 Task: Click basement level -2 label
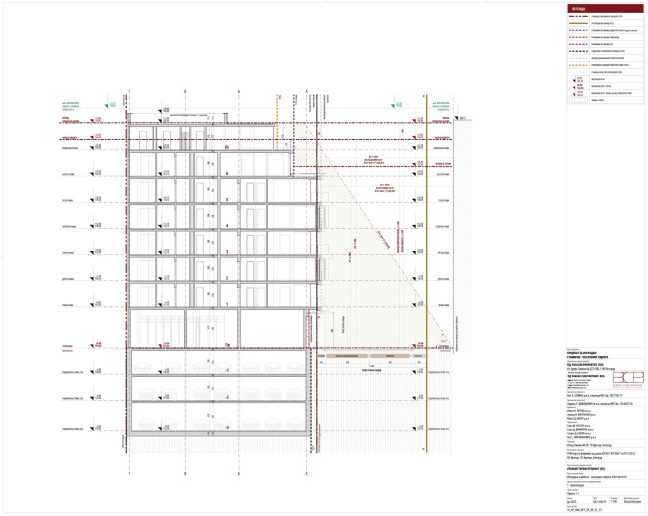coord(227,398)
